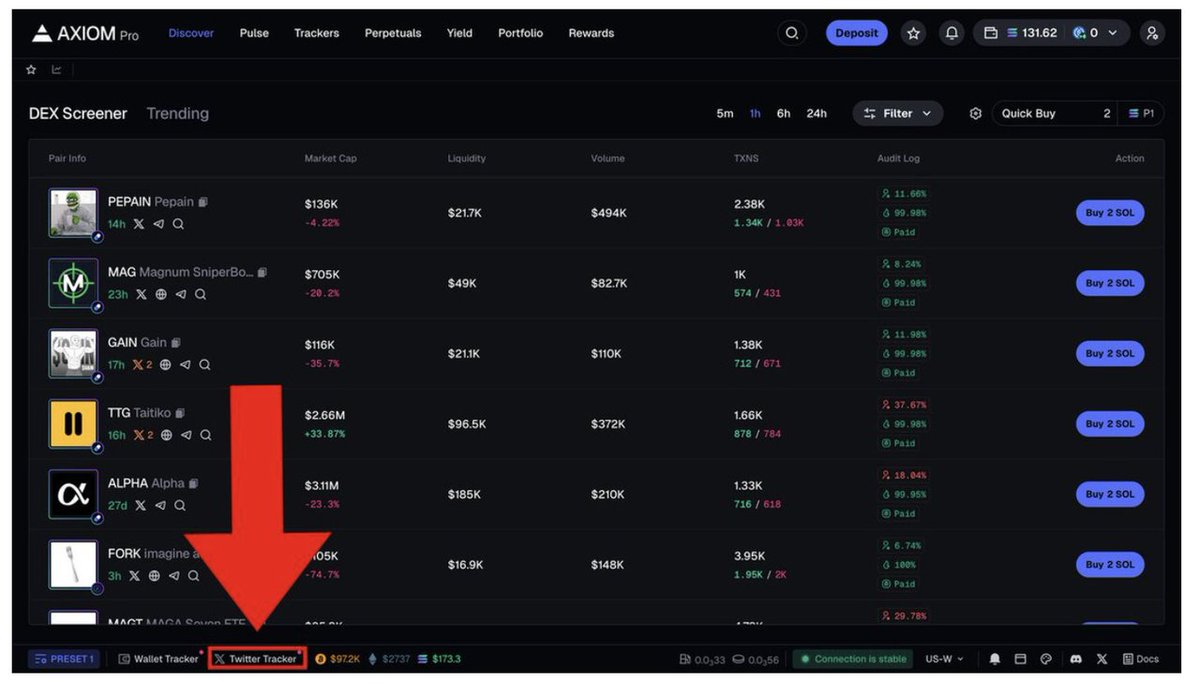1200x684 pixels.
Task: Click the star icon below the logo
Action: [x=31, y=70]
